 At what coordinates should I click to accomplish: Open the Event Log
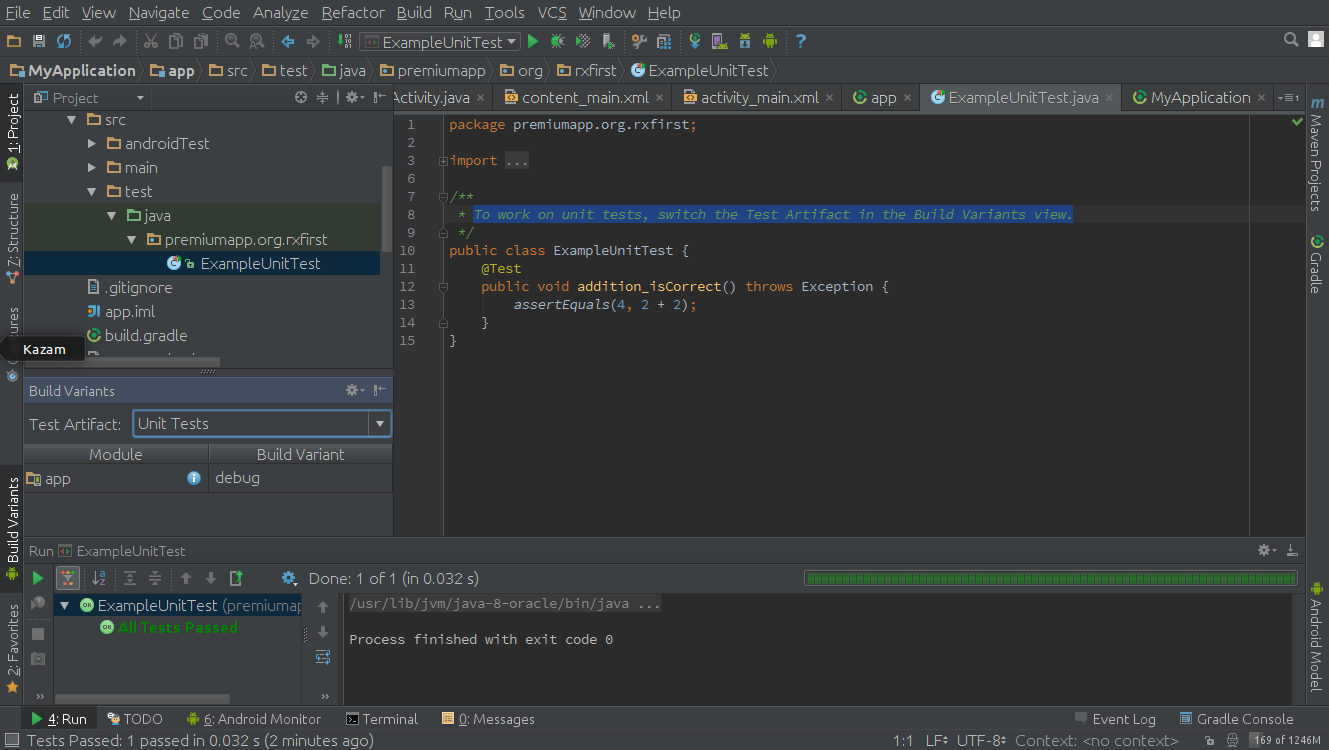point(1114,719)
